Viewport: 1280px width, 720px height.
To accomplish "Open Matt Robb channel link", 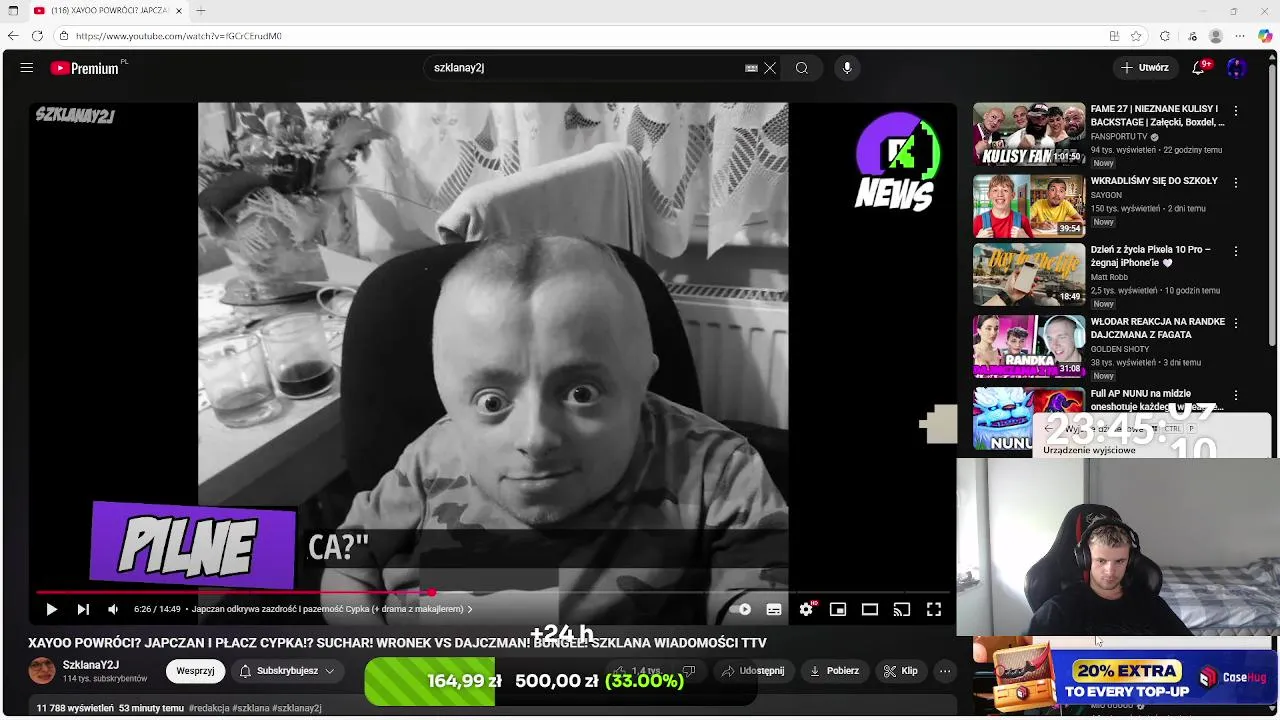I will (x=1109, y=277).
